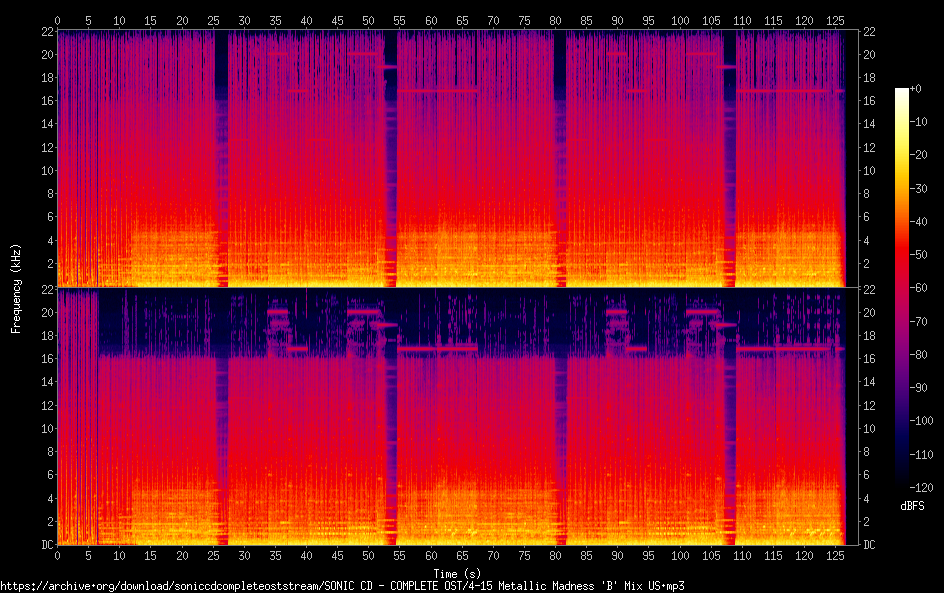
Task: Select the 60 second tick on top time axis
Action: (x=431, y=20)
